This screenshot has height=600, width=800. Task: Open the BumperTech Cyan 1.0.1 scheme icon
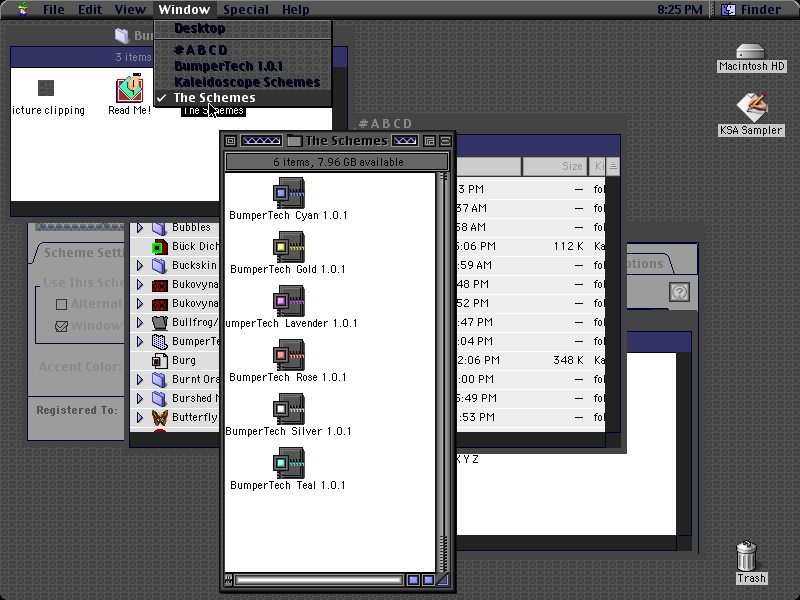(289, 193)
